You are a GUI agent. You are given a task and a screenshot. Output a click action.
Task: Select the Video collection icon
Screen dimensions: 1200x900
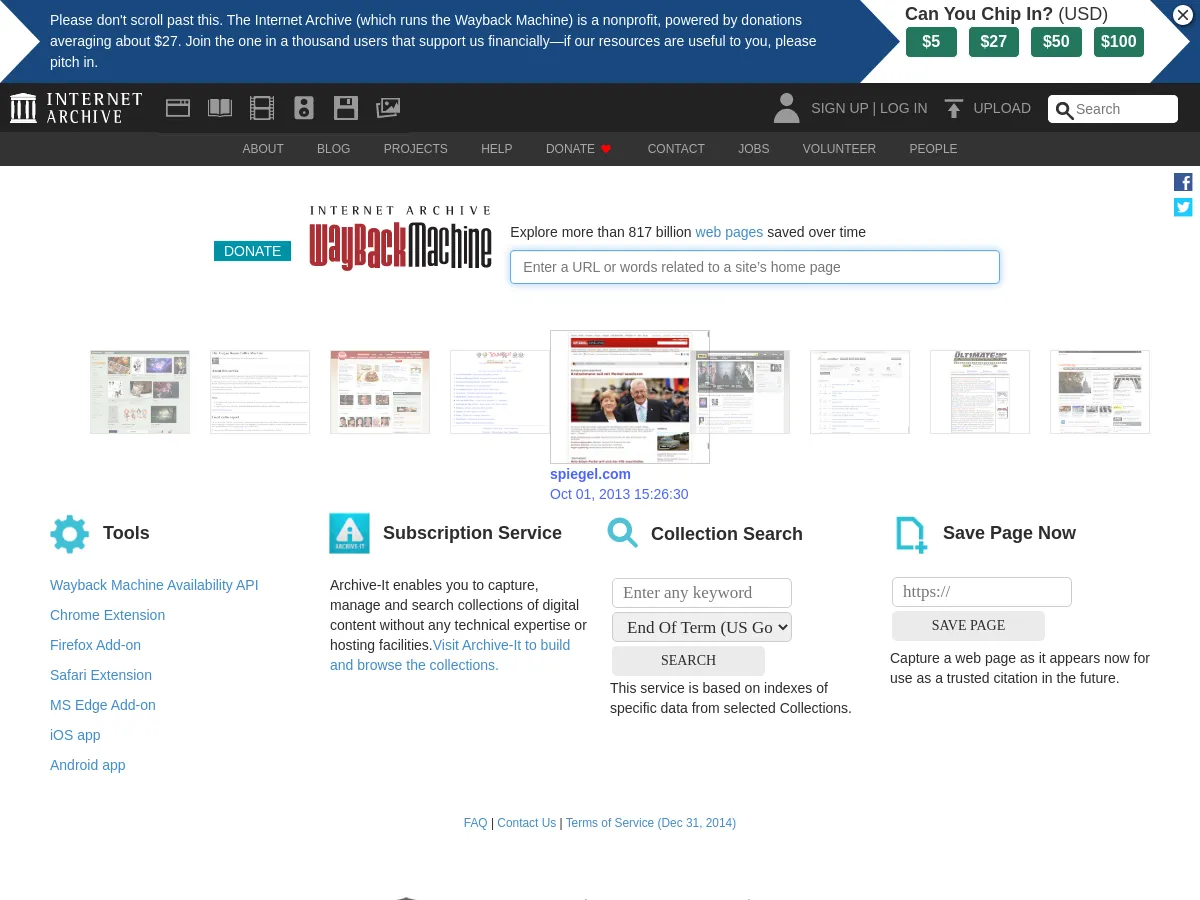point(261,107)
